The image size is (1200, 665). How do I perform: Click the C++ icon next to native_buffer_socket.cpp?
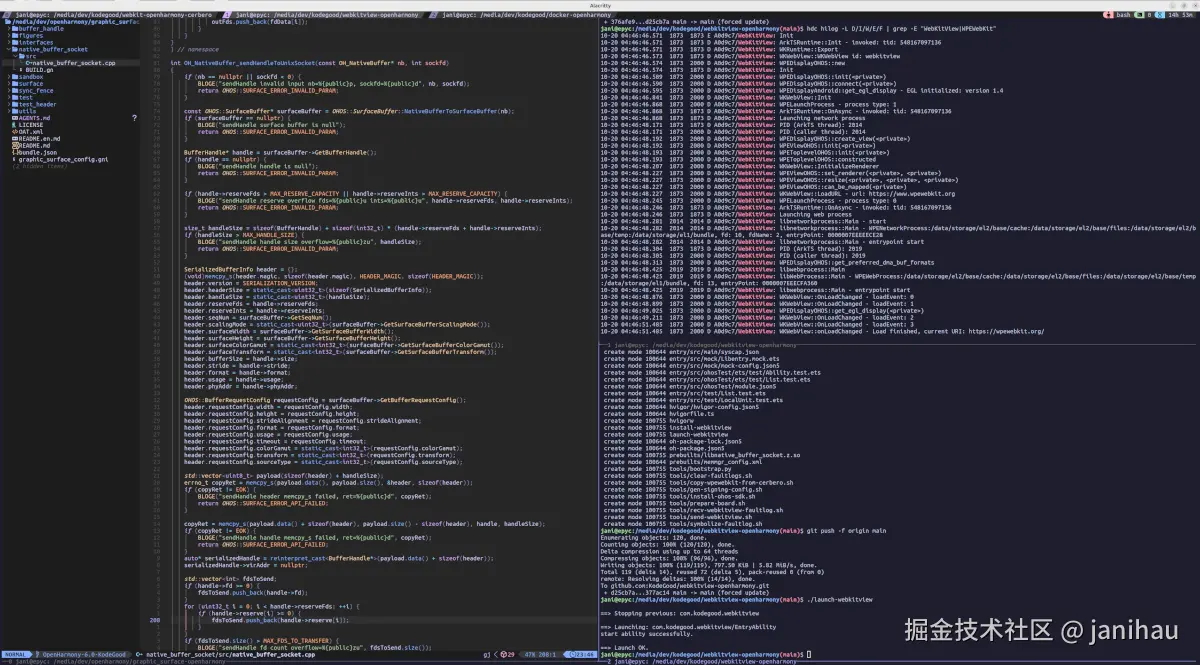pyautogui.click(x=29, y=63)
